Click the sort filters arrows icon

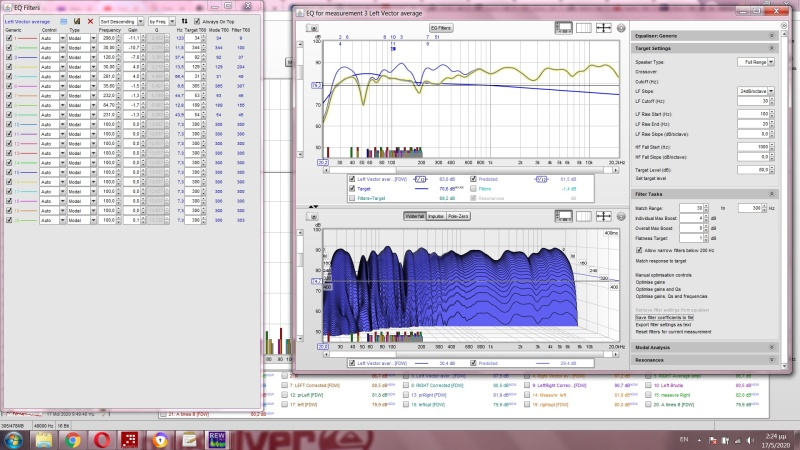tap(186, 20)
